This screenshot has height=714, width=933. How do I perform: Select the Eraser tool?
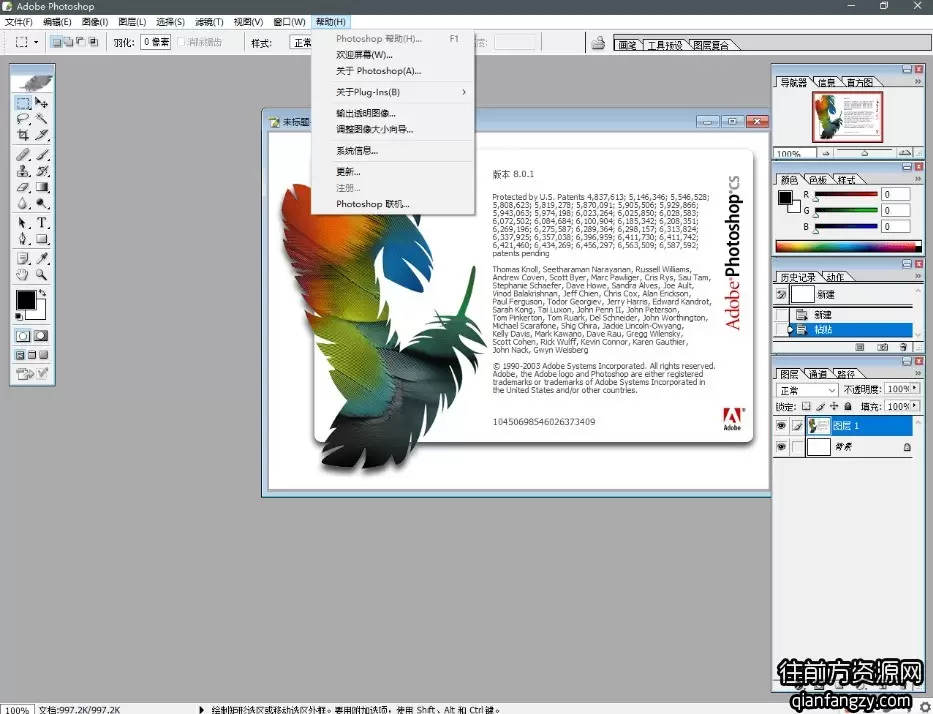click(23, 187)
